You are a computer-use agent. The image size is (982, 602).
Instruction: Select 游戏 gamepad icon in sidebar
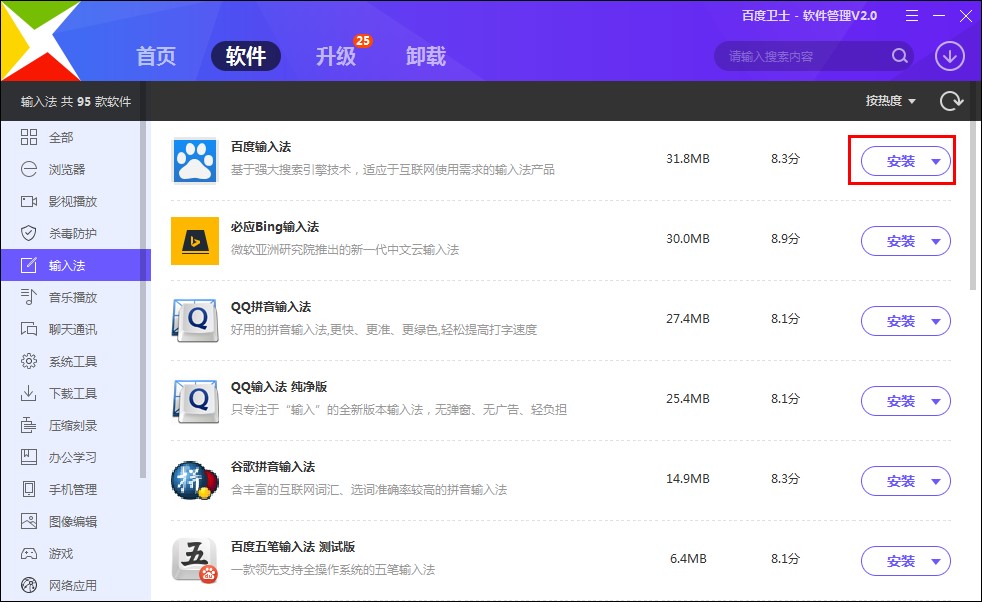29,554
